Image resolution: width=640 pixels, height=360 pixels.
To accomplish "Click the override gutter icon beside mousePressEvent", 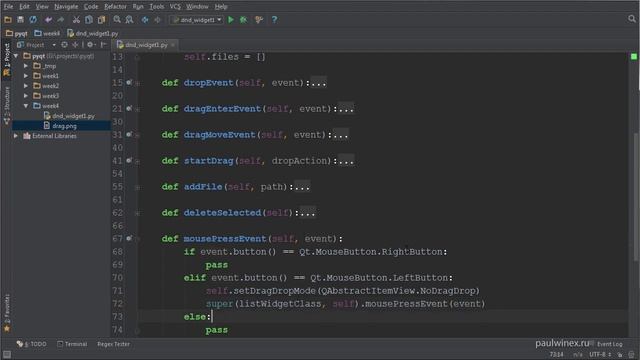I will (x=129, y=238).
